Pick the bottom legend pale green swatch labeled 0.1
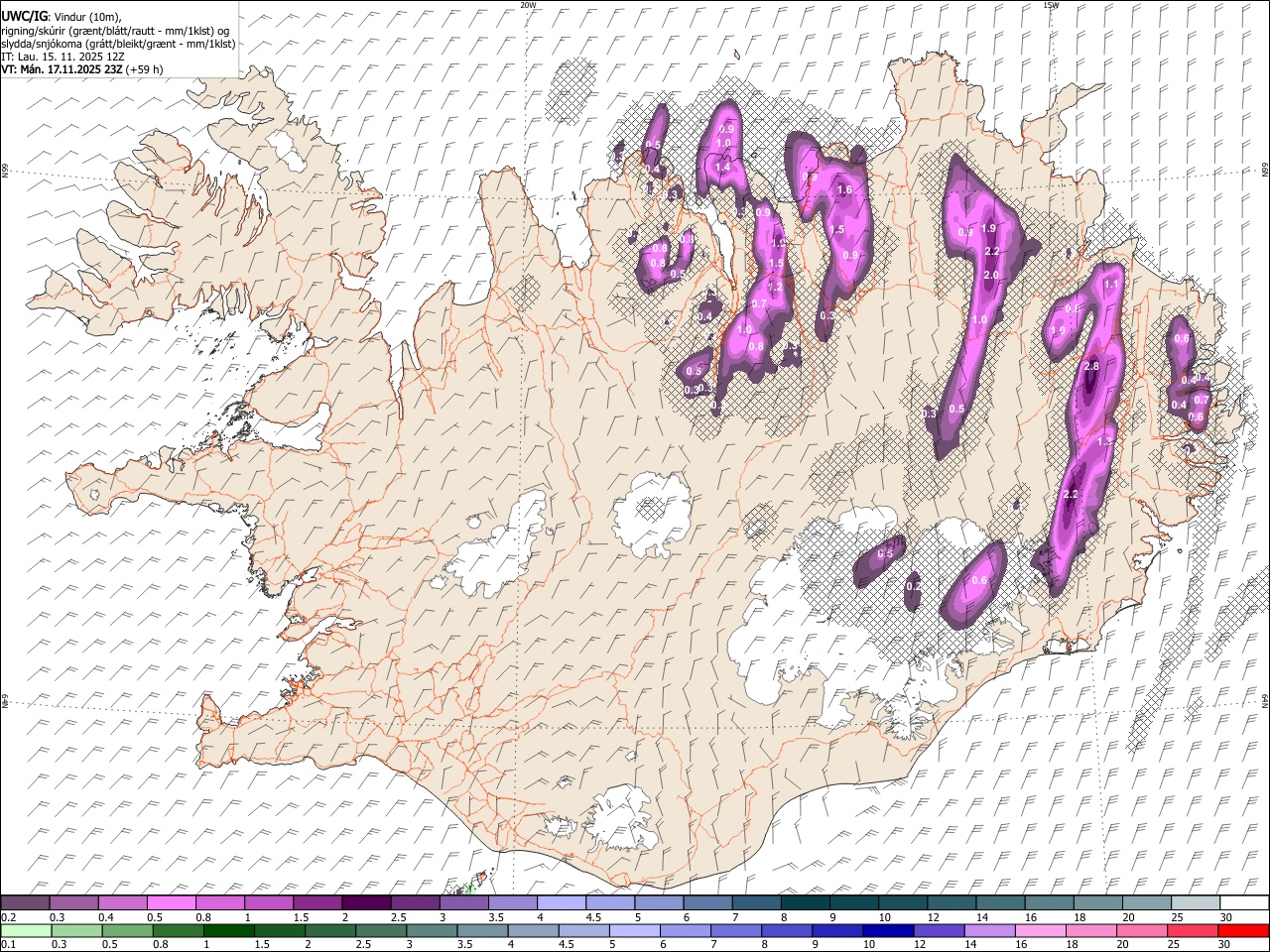The height and width of the screenshot is (952, 1270). 27,930
